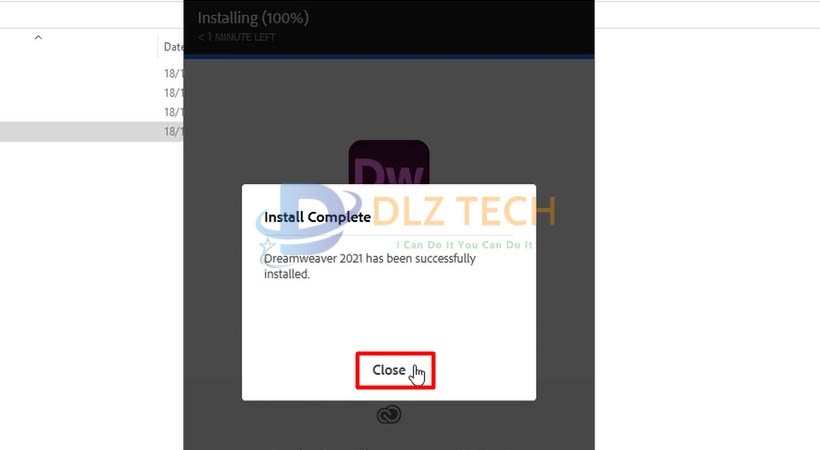The image size is (820, 450).
Task: Select the highlighted gray row in explorer
Action: (x=92, y=131)
